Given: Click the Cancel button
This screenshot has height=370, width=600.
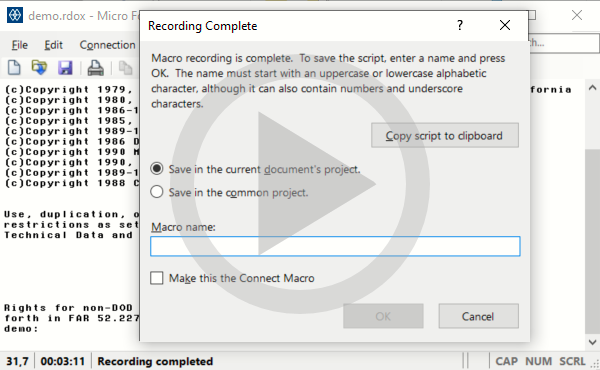Looking at the screenshot, I should 478,316.
